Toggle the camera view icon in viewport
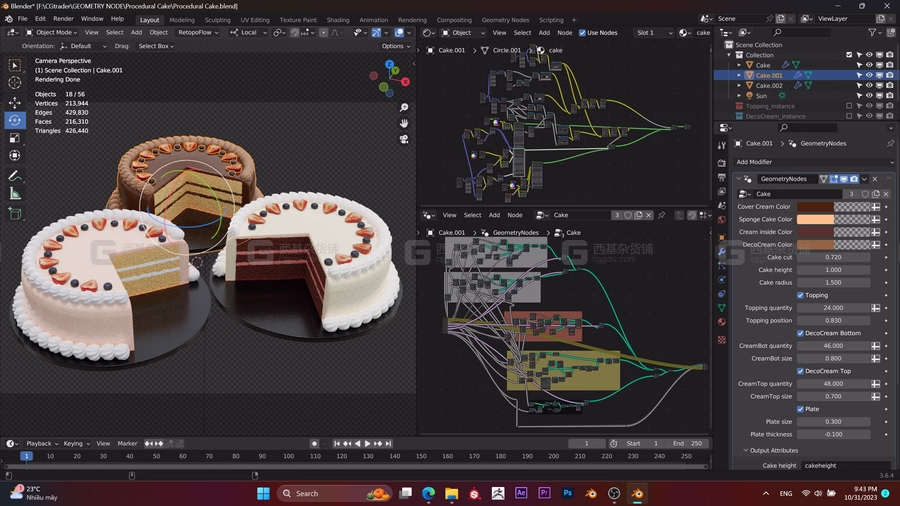Viewport: 900px width, 506px height. coord(404,139)
